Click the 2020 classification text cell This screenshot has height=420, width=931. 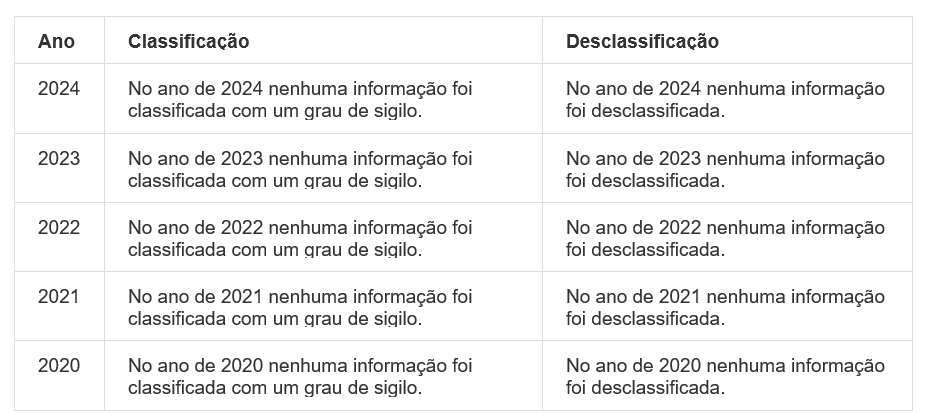(300, 376)
